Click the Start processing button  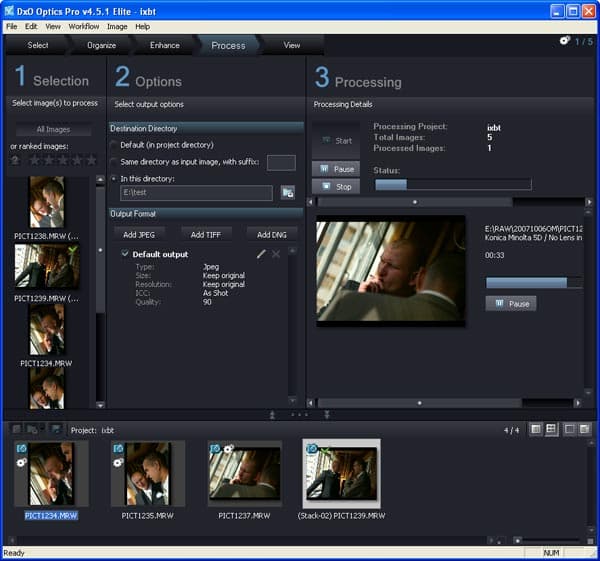(x=336, y=140)
